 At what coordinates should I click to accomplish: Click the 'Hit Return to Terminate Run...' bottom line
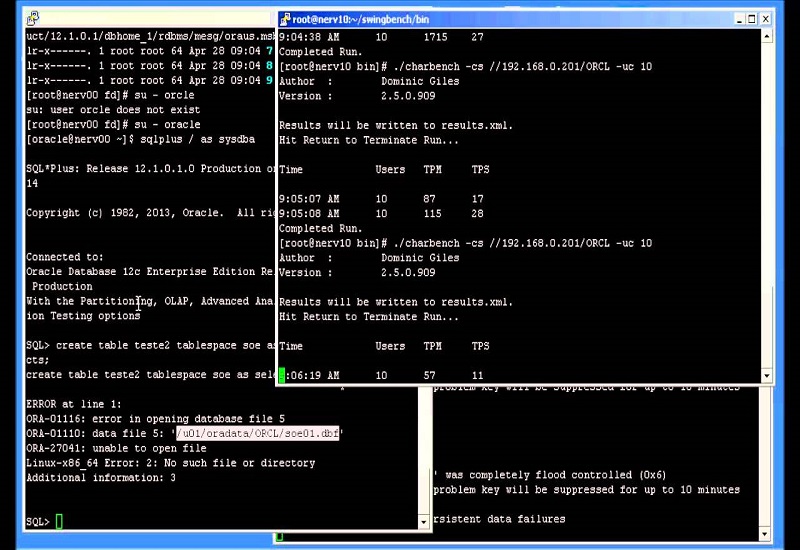(x=369, y=317)
